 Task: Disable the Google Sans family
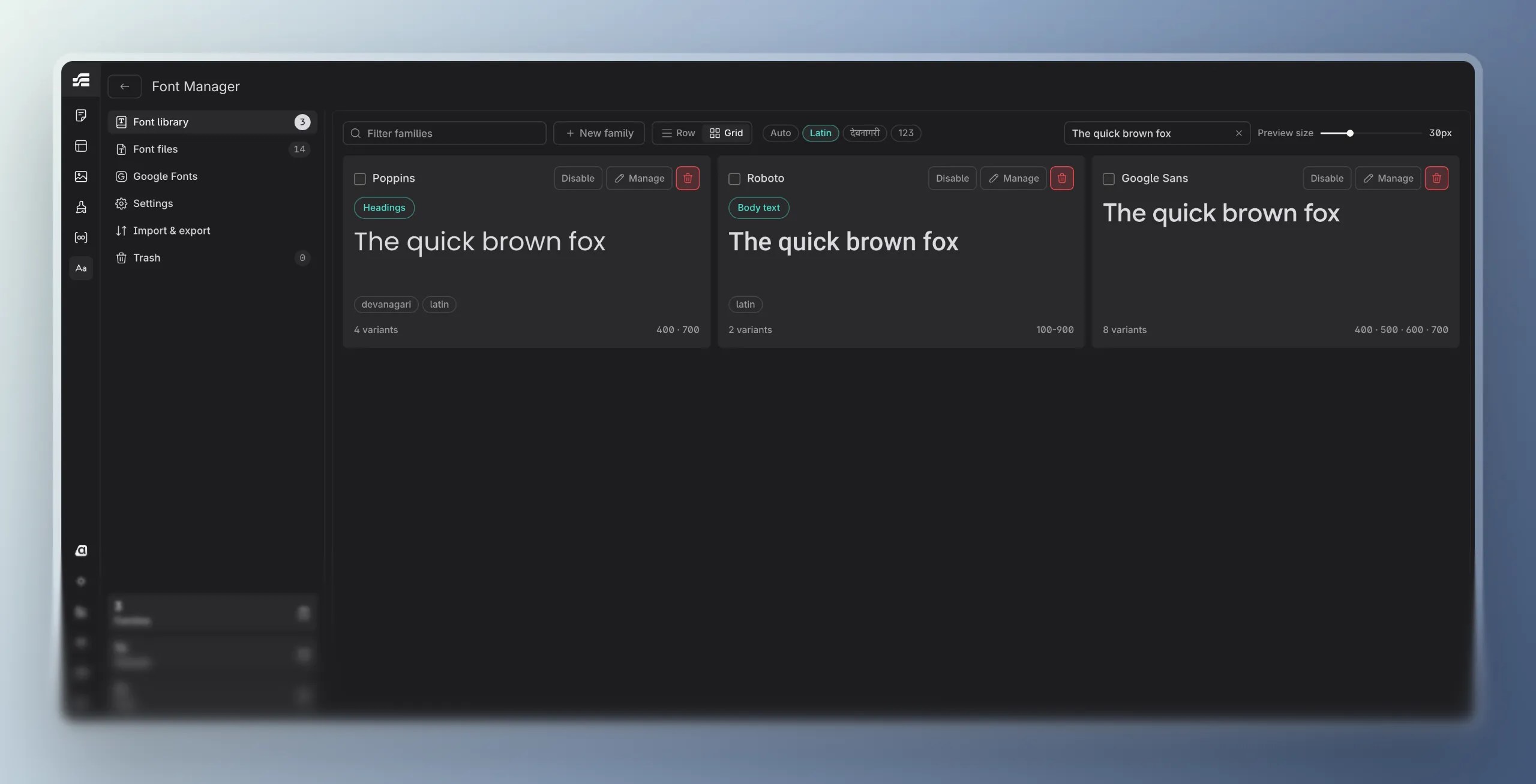point(1327,178)
